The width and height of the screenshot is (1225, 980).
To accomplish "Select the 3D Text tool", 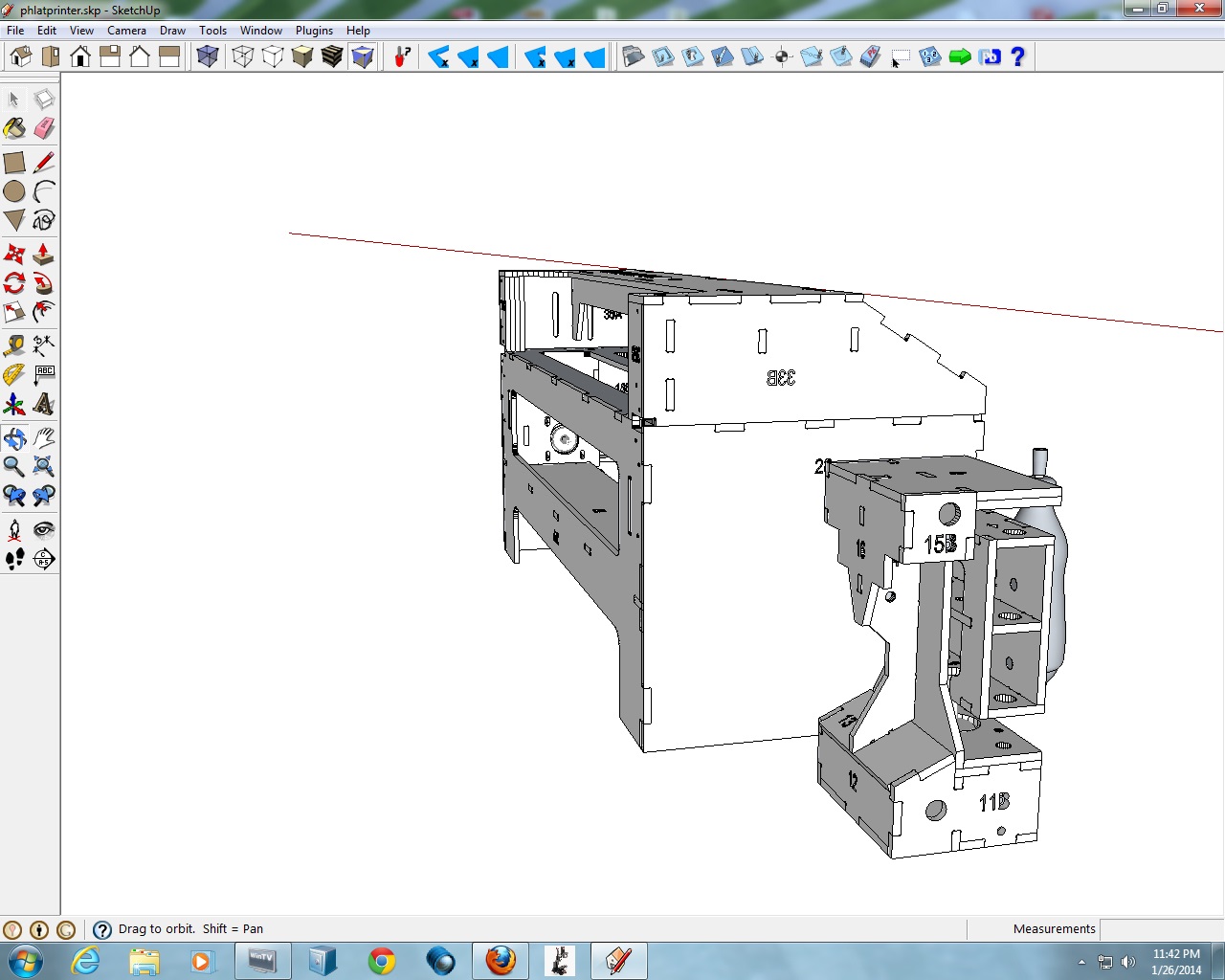I will click(x=43, y=404).
